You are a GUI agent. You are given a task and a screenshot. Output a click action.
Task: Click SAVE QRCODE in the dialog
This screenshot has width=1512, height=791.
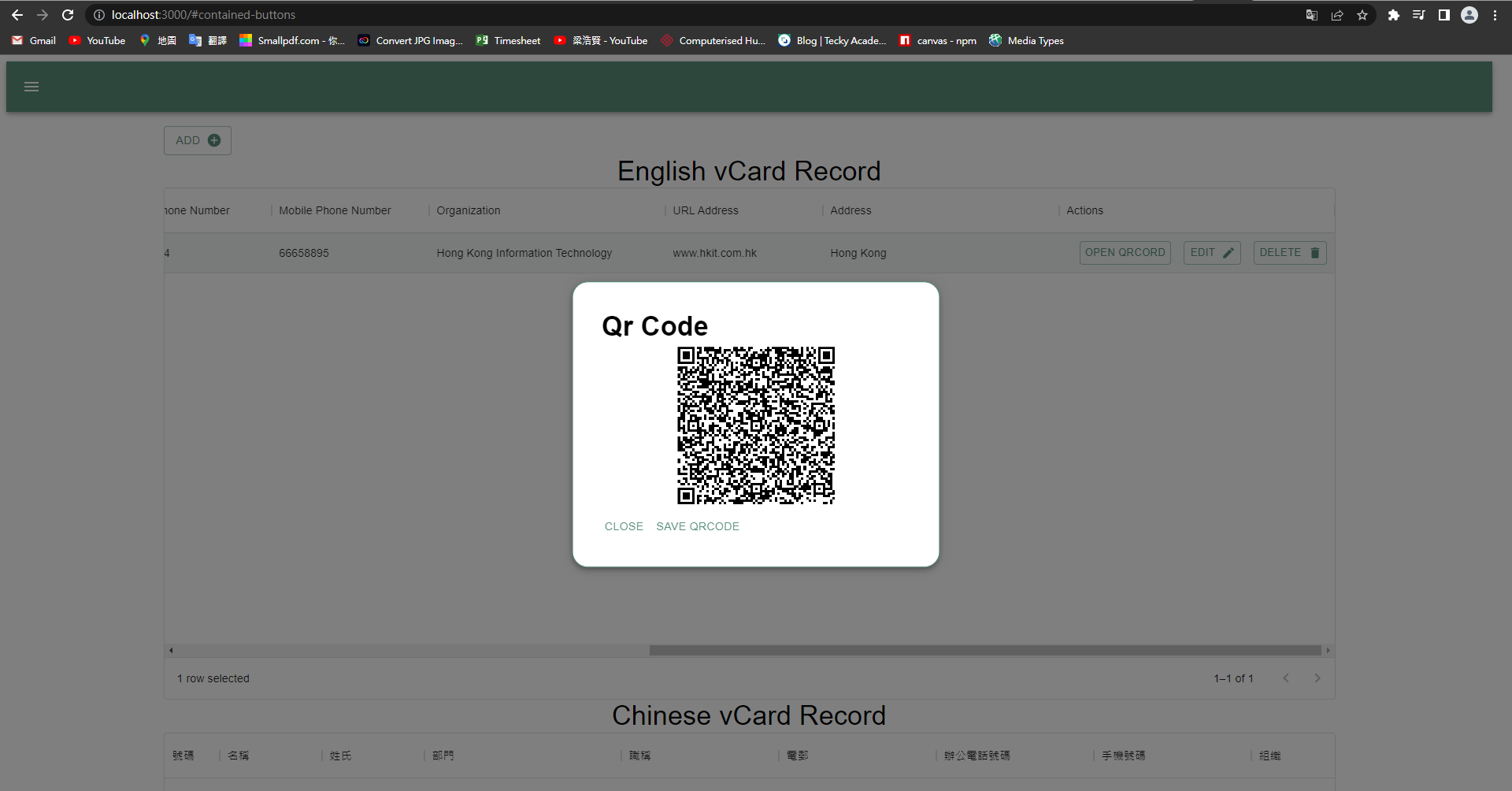698,526
